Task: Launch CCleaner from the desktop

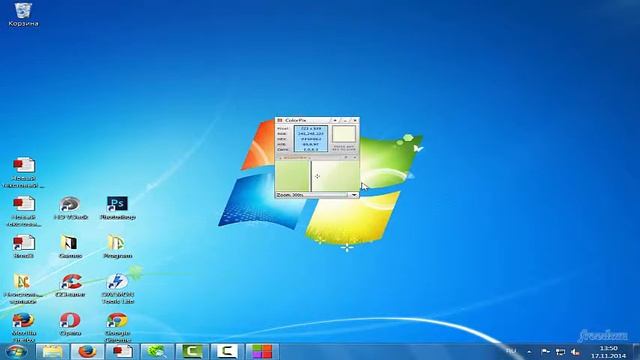Action: (x=70, y=285)
